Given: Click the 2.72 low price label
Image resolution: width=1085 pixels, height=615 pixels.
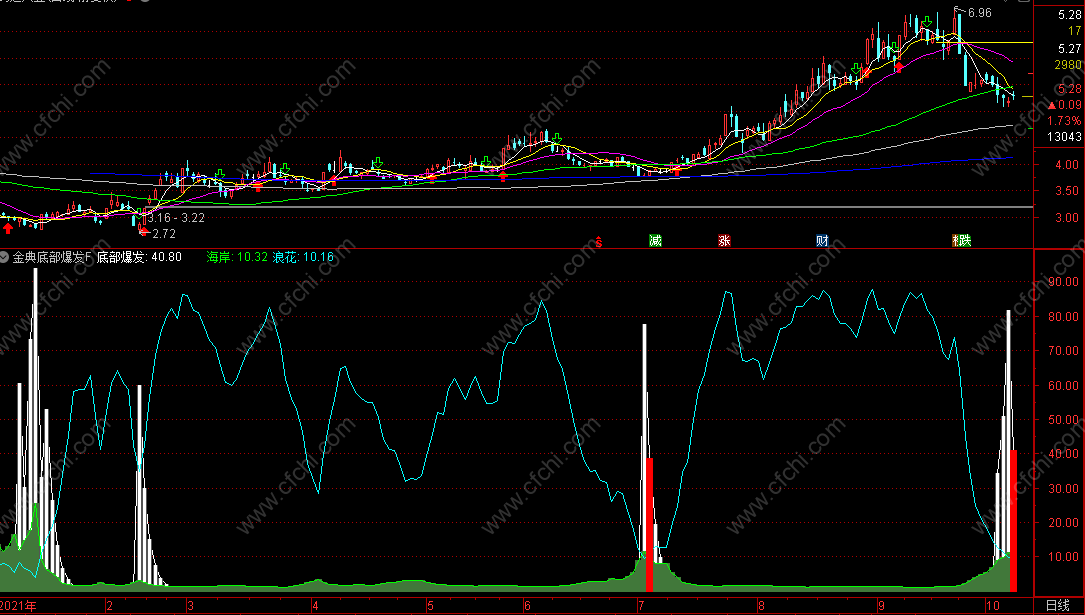Looking at the screenshot, I should [164, 234].
